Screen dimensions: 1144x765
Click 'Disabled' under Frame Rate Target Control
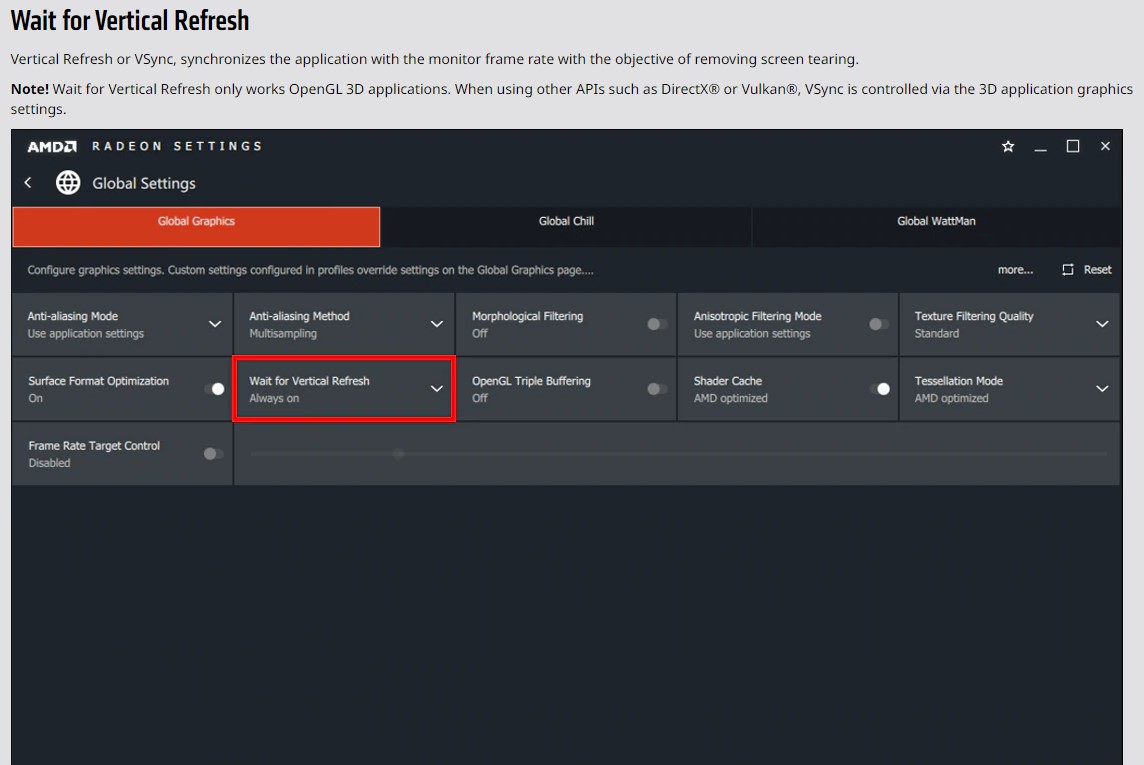pyautogui.click(x=49, y=463)
